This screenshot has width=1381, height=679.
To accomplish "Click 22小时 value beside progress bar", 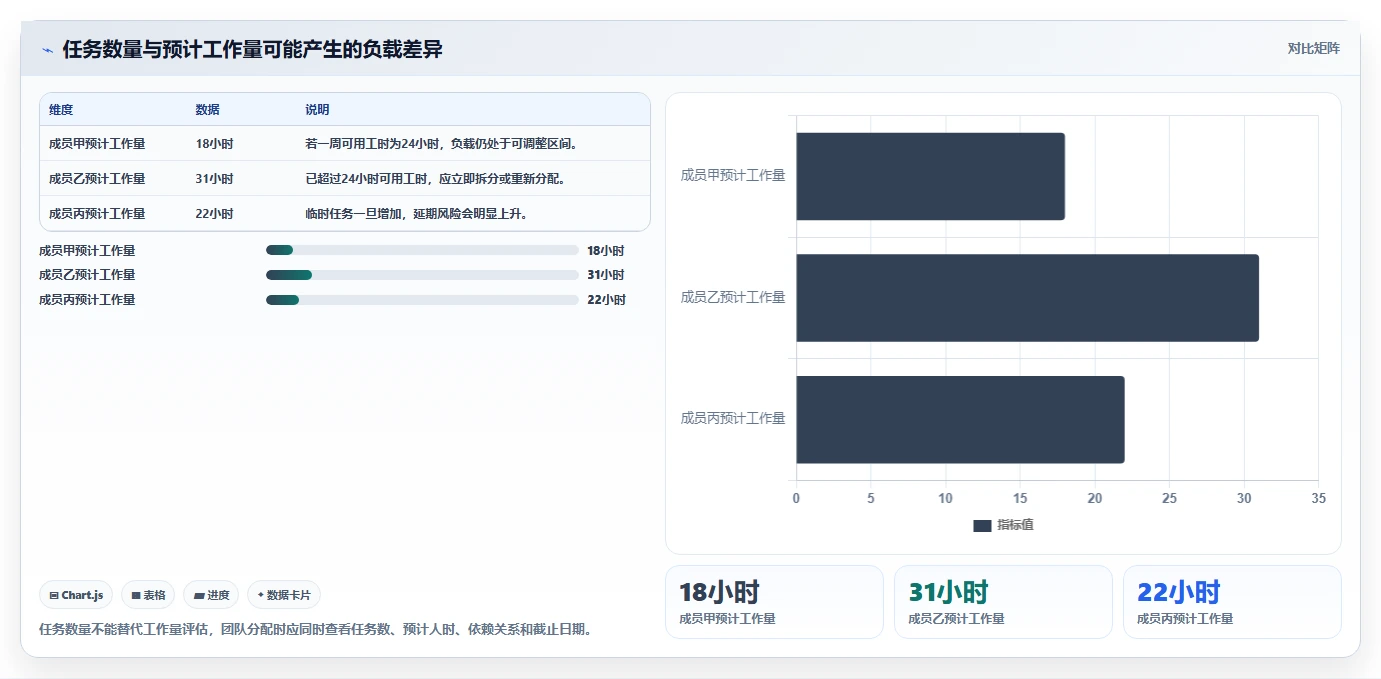I will 606,300.
